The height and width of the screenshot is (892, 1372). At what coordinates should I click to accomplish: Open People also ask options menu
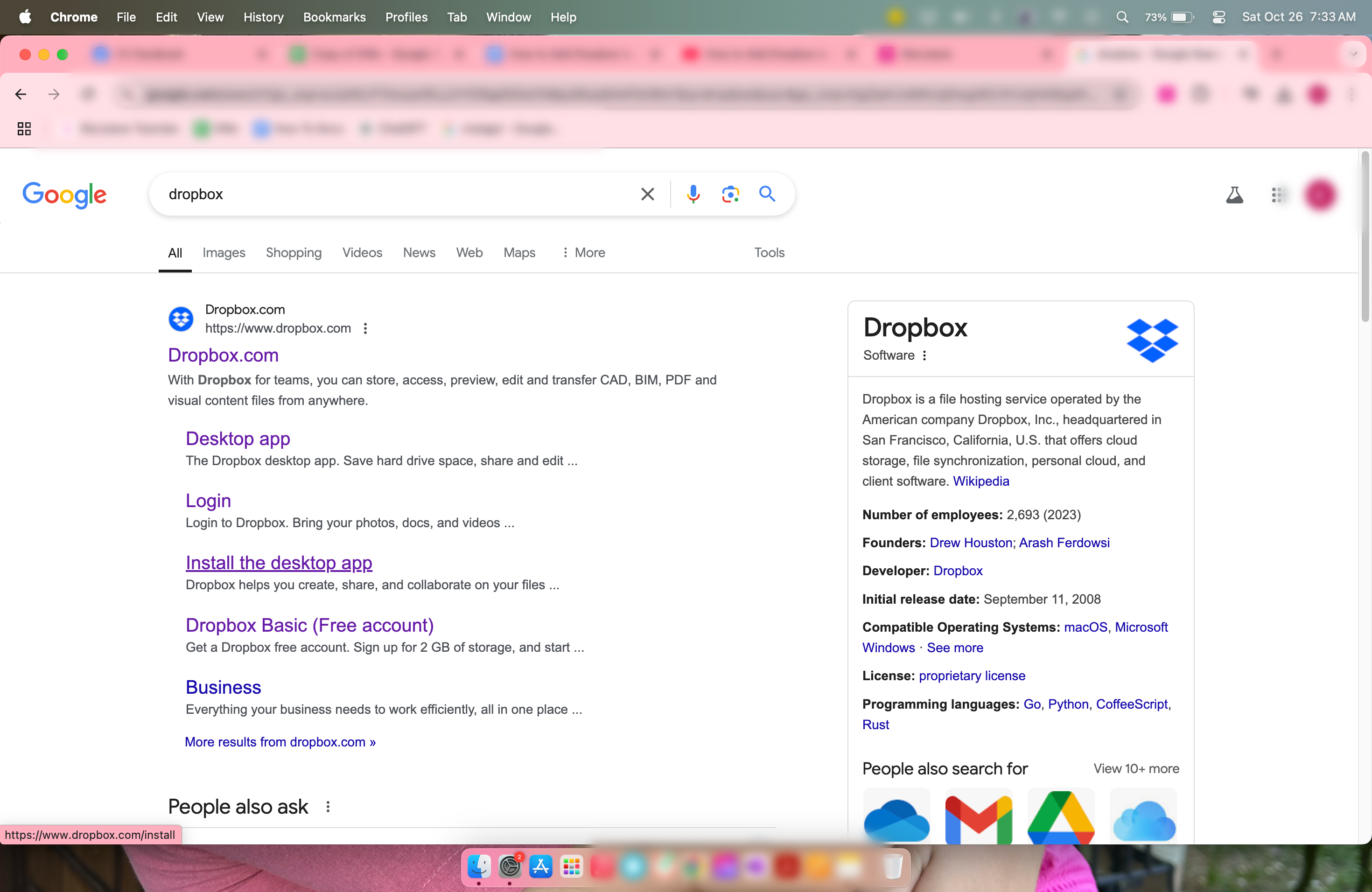(328, 807)
